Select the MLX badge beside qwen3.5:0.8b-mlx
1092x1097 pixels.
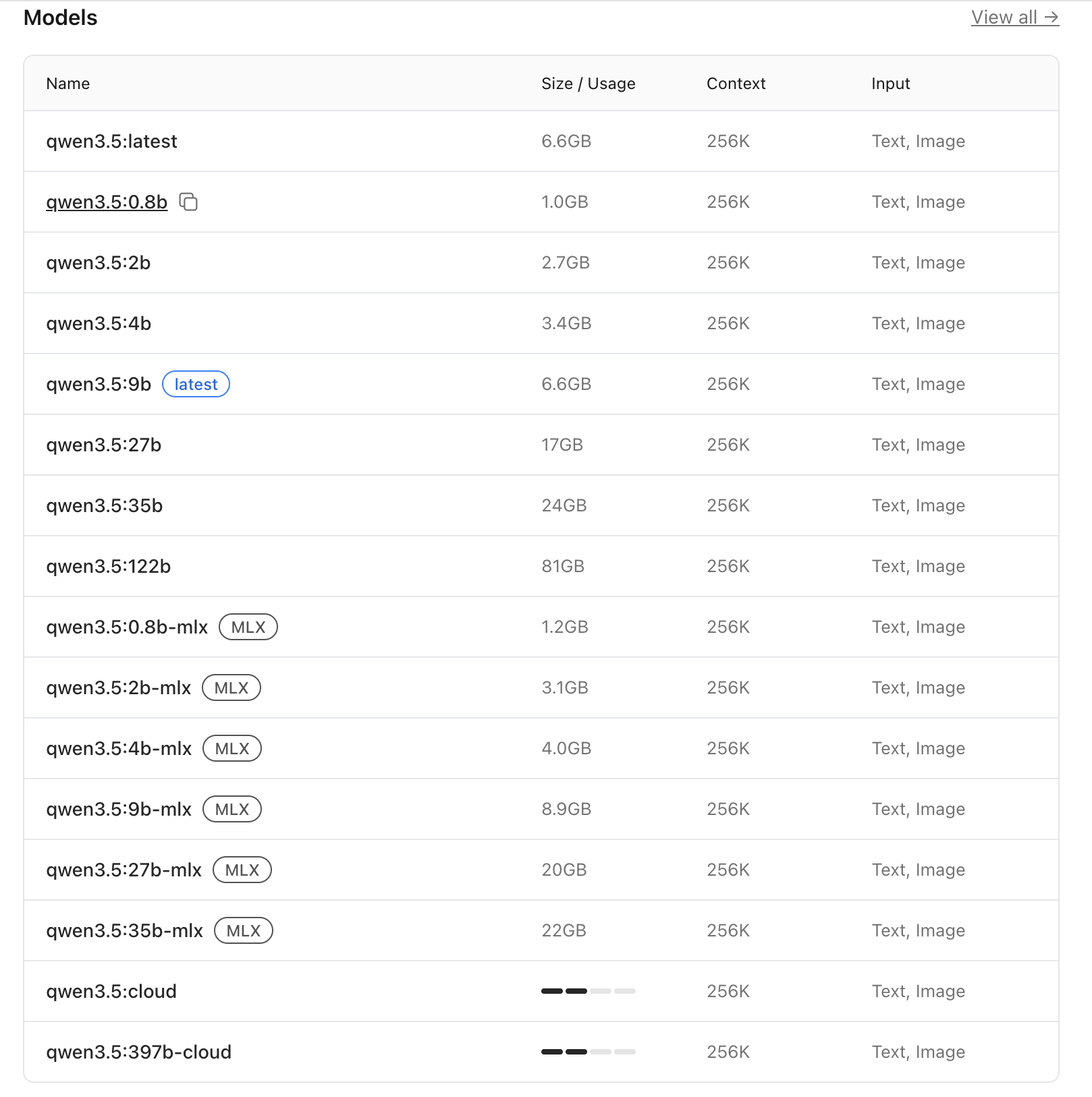coord(248,627)
